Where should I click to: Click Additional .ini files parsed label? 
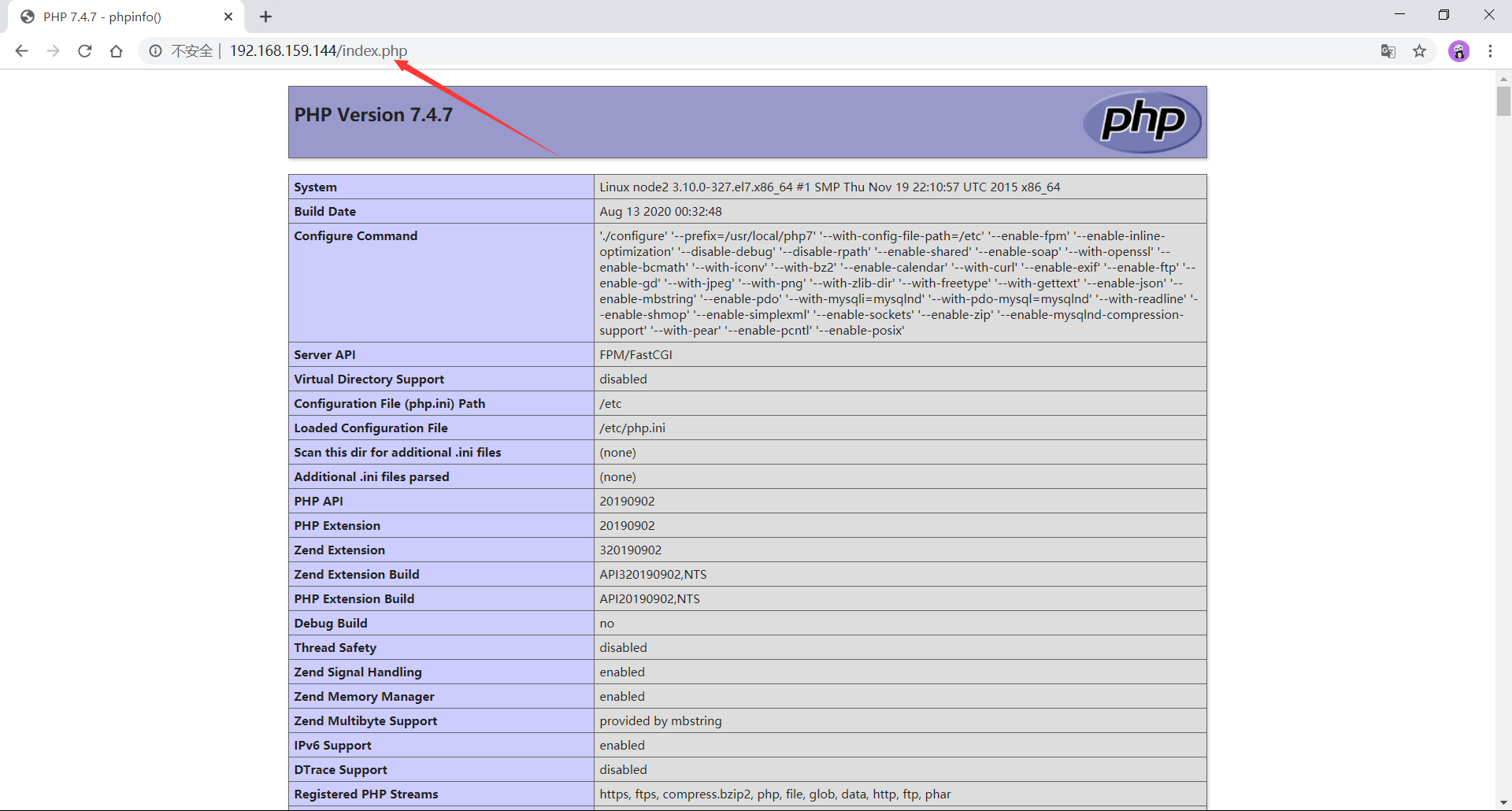[371, 477]
